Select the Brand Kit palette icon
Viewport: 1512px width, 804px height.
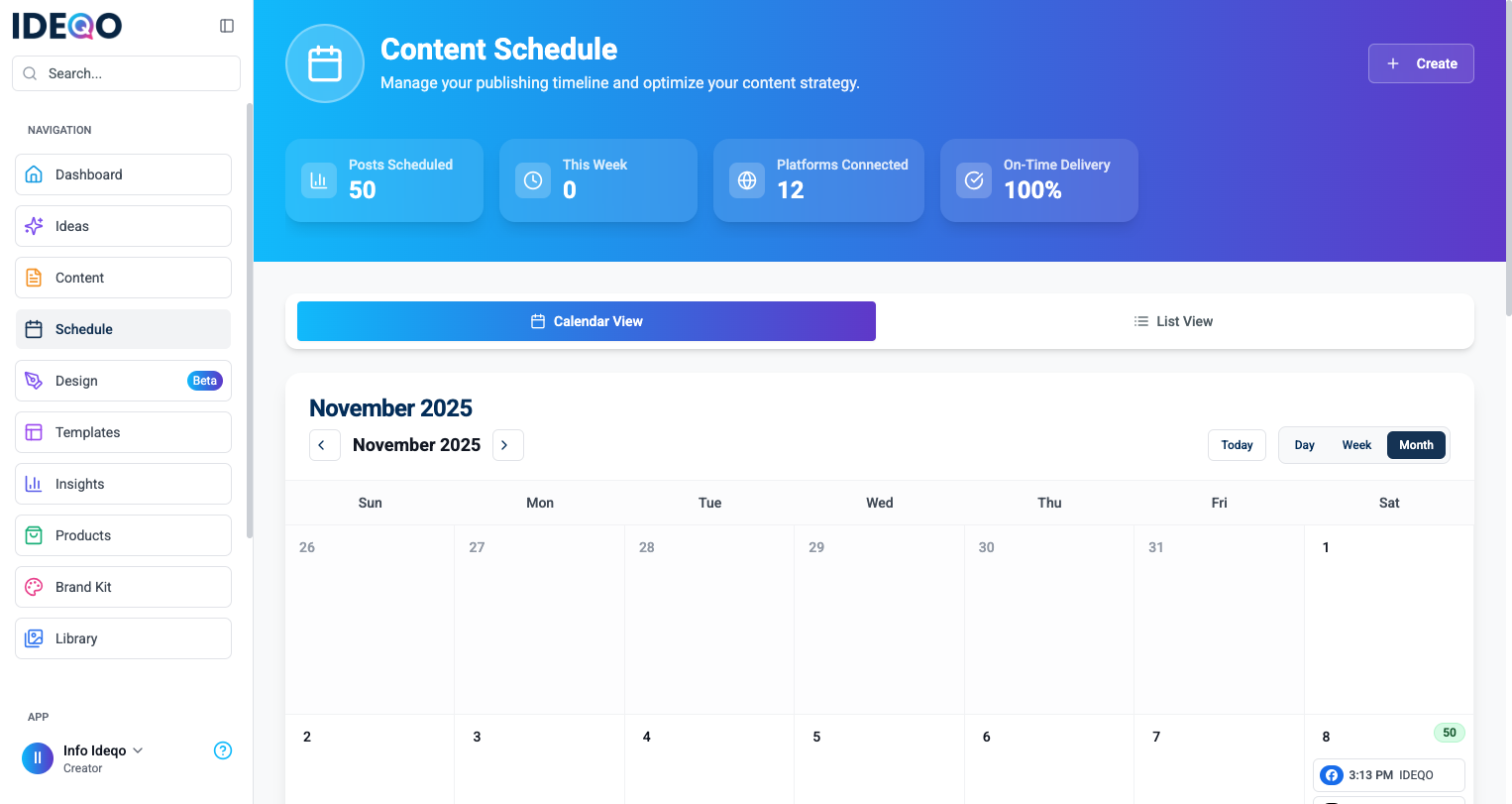34,587
